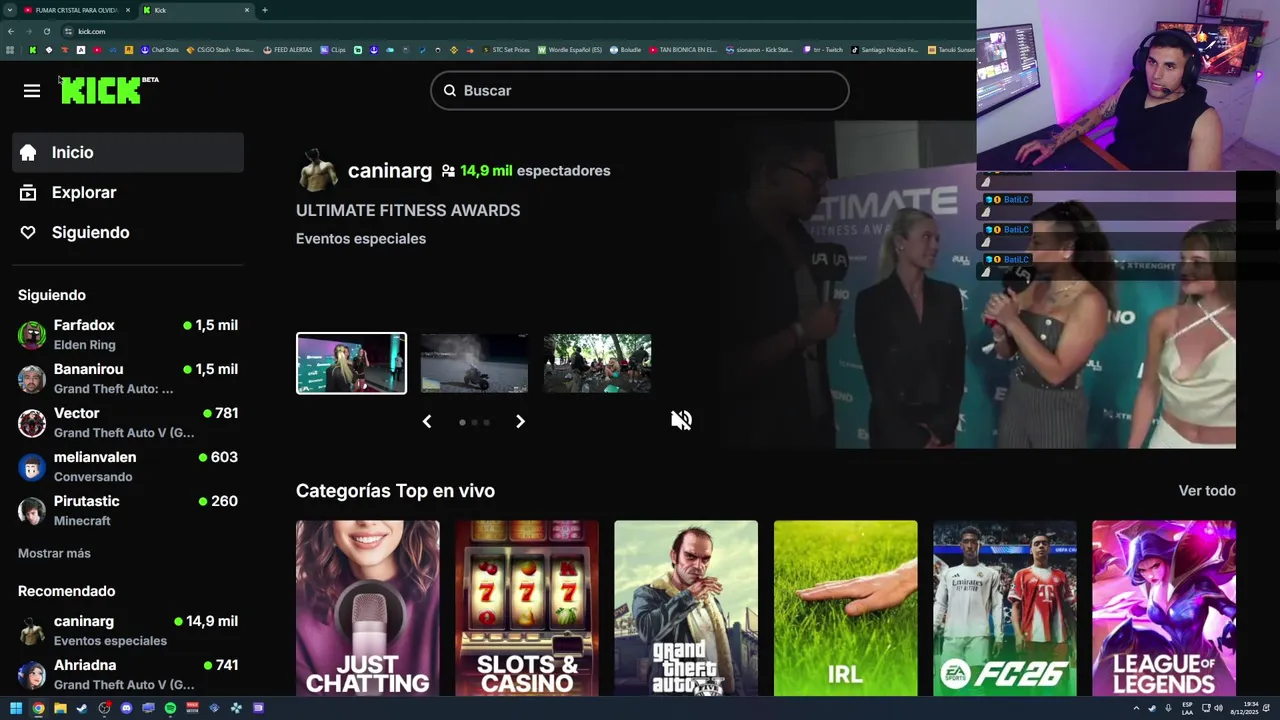
Task: Open Windows Start menu
Action: [x=16, y=708]
